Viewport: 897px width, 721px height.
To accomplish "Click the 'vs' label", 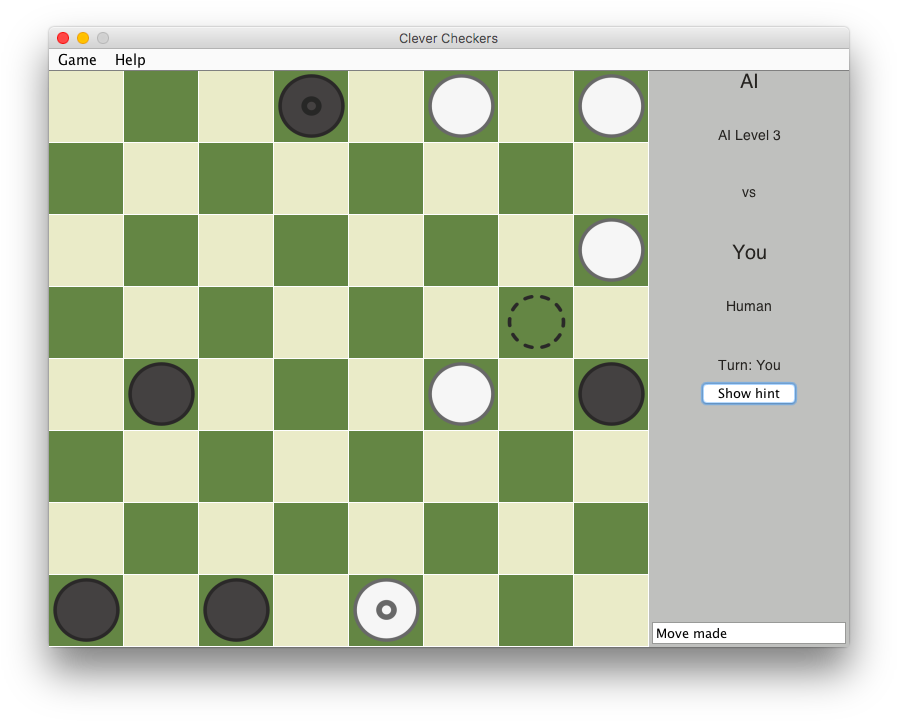I will [x=749, y=193].
